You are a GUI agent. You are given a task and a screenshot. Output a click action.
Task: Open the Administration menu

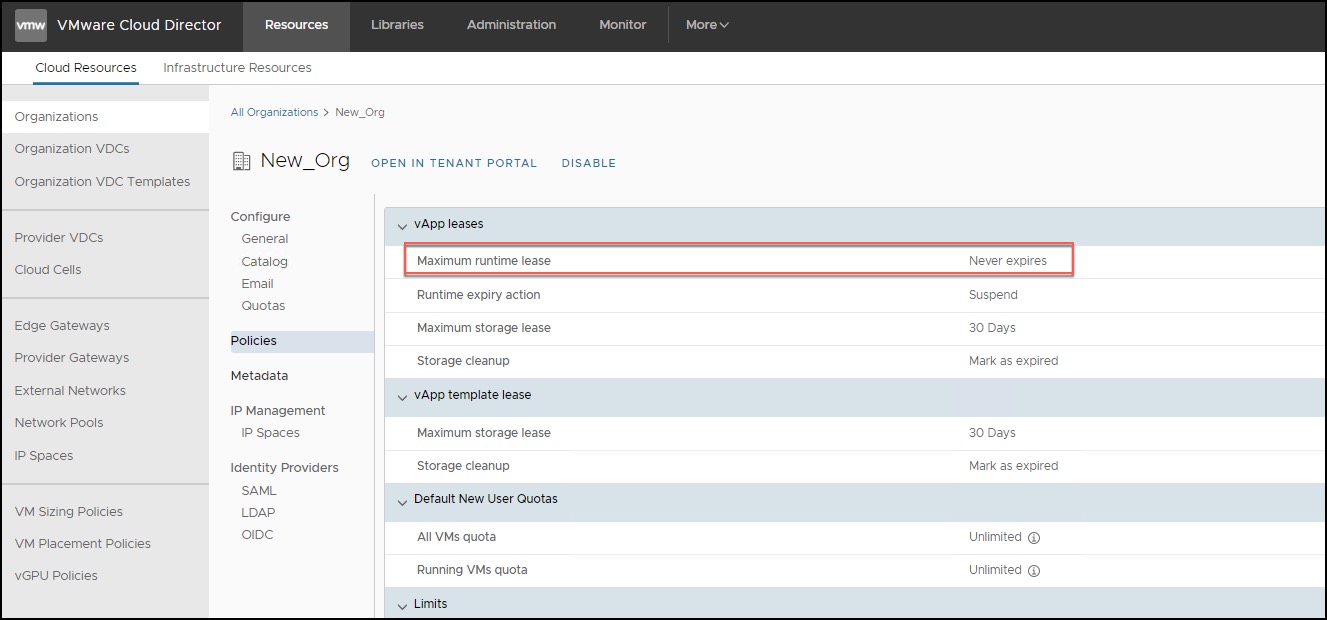coord(511,25)
